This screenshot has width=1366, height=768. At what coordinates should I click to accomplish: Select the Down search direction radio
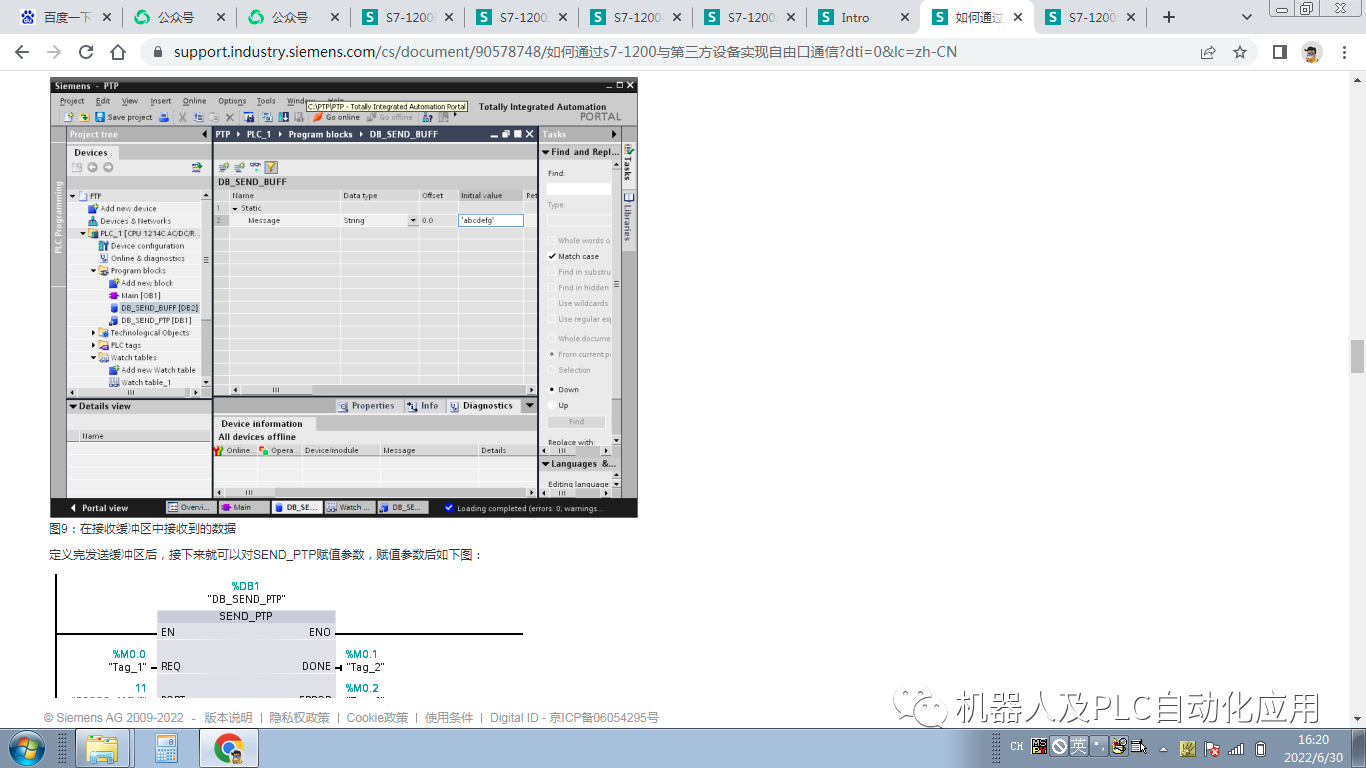tap(551, 389)
